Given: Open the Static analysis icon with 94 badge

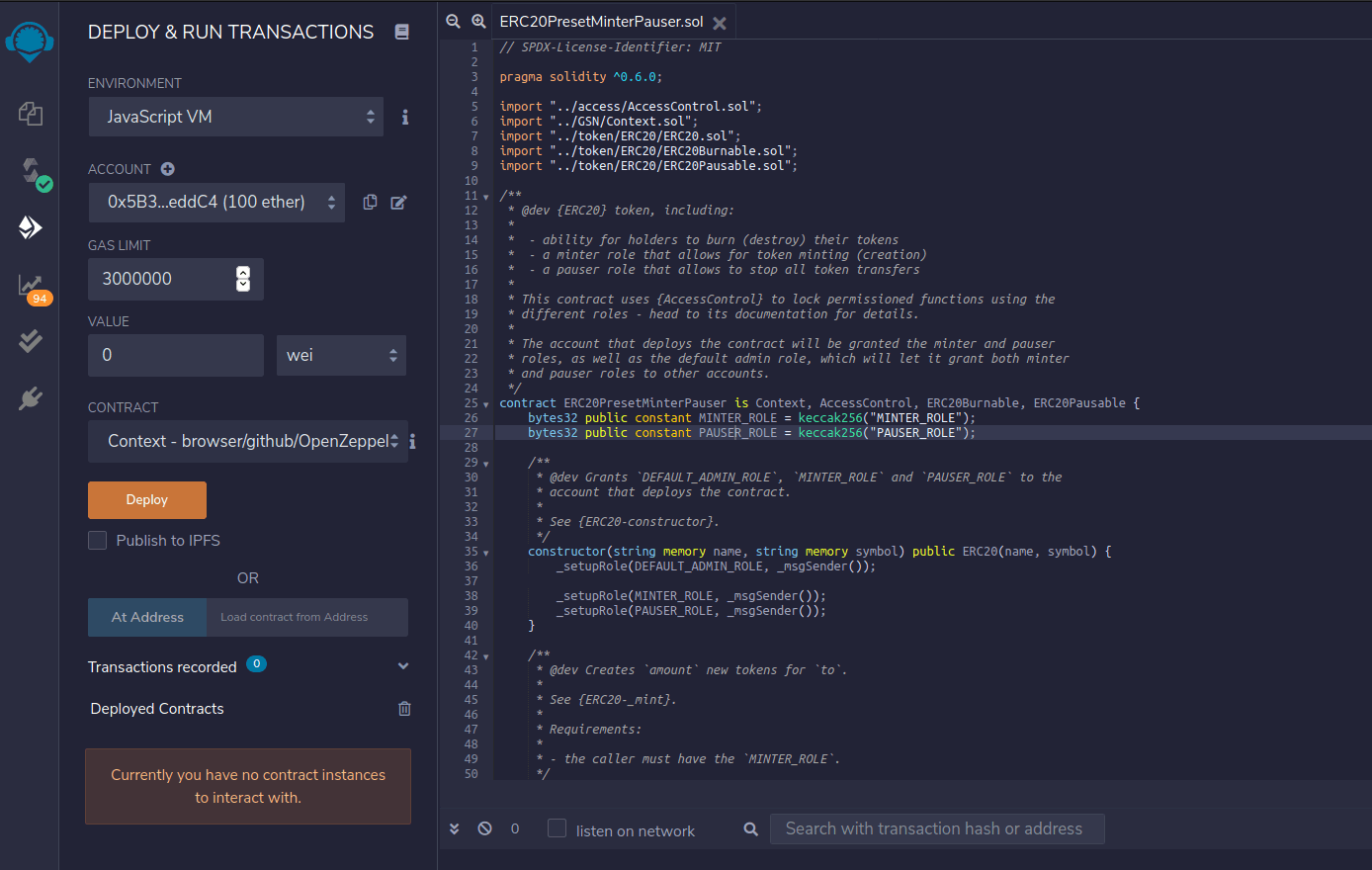Looking at the screenshot, I should [31, 286].
